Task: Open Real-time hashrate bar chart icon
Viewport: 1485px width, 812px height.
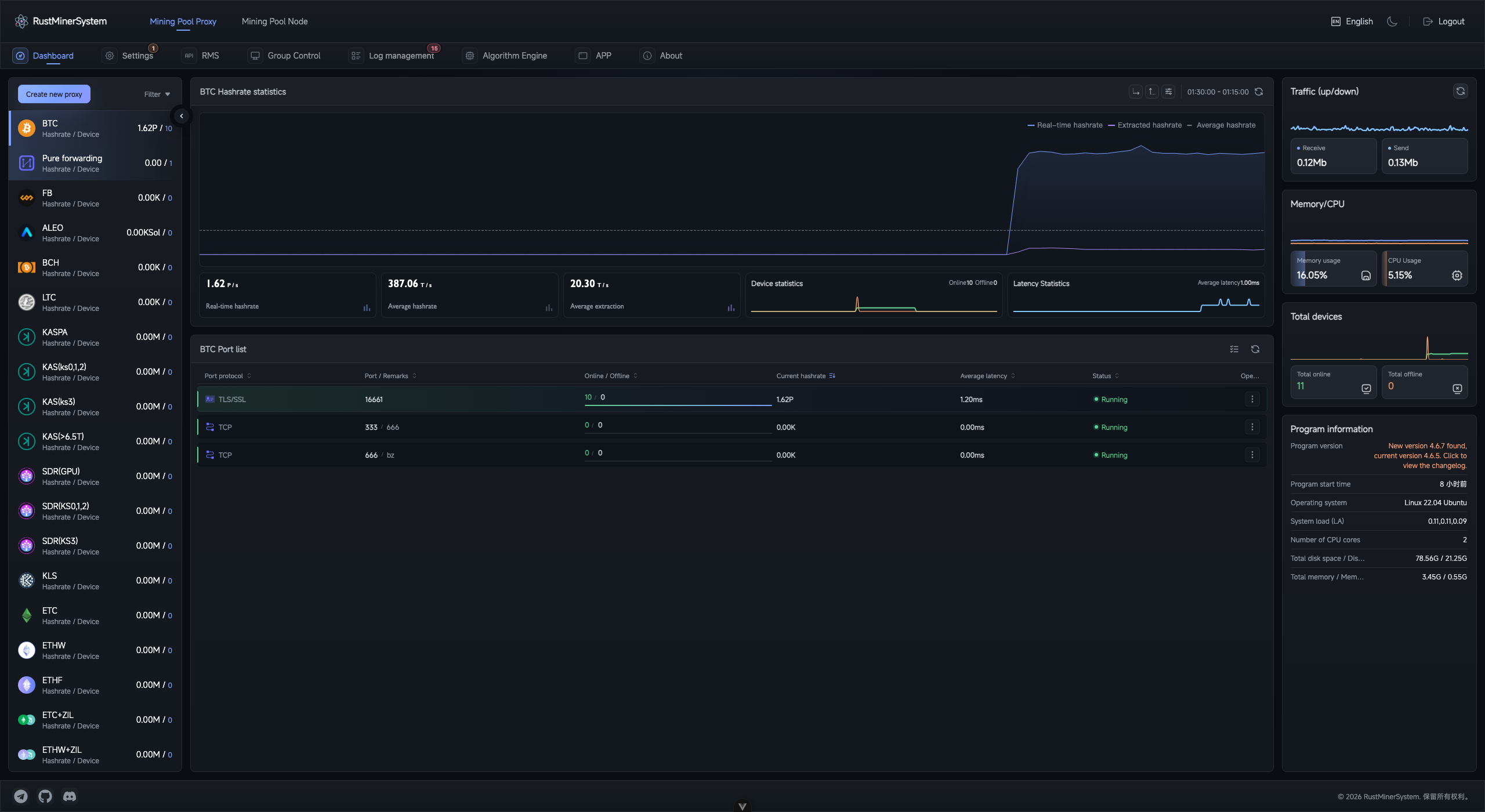Action: [367, 307]
